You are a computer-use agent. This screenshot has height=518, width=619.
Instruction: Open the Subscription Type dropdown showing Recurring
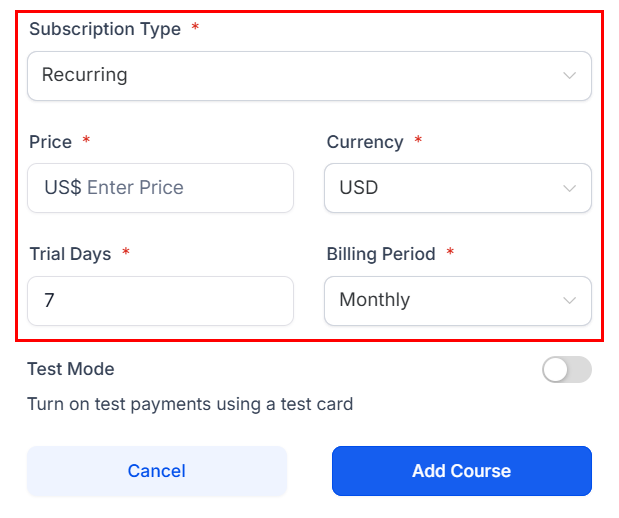coord(300,76)
